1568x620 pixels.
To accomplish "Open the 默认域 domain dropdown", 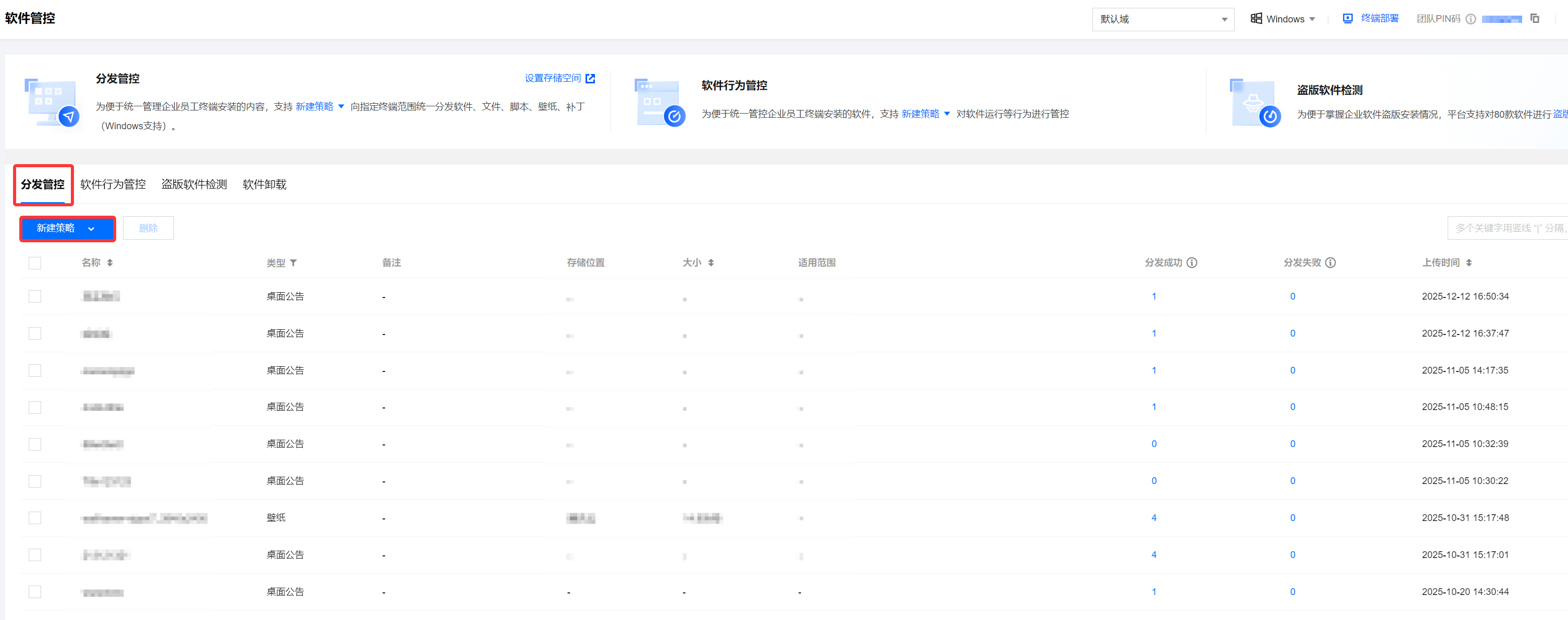I will tap(1163, 19).
